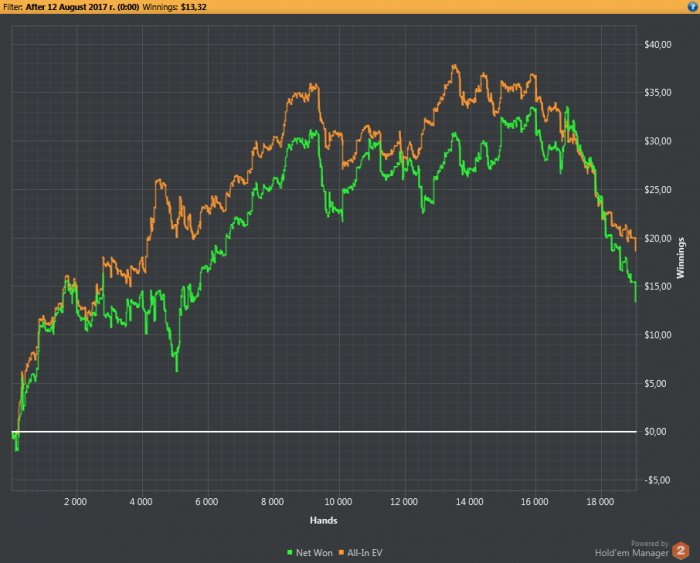Click the 'Hands' x-axis title
Screen dimensions: 700x563
322,520
